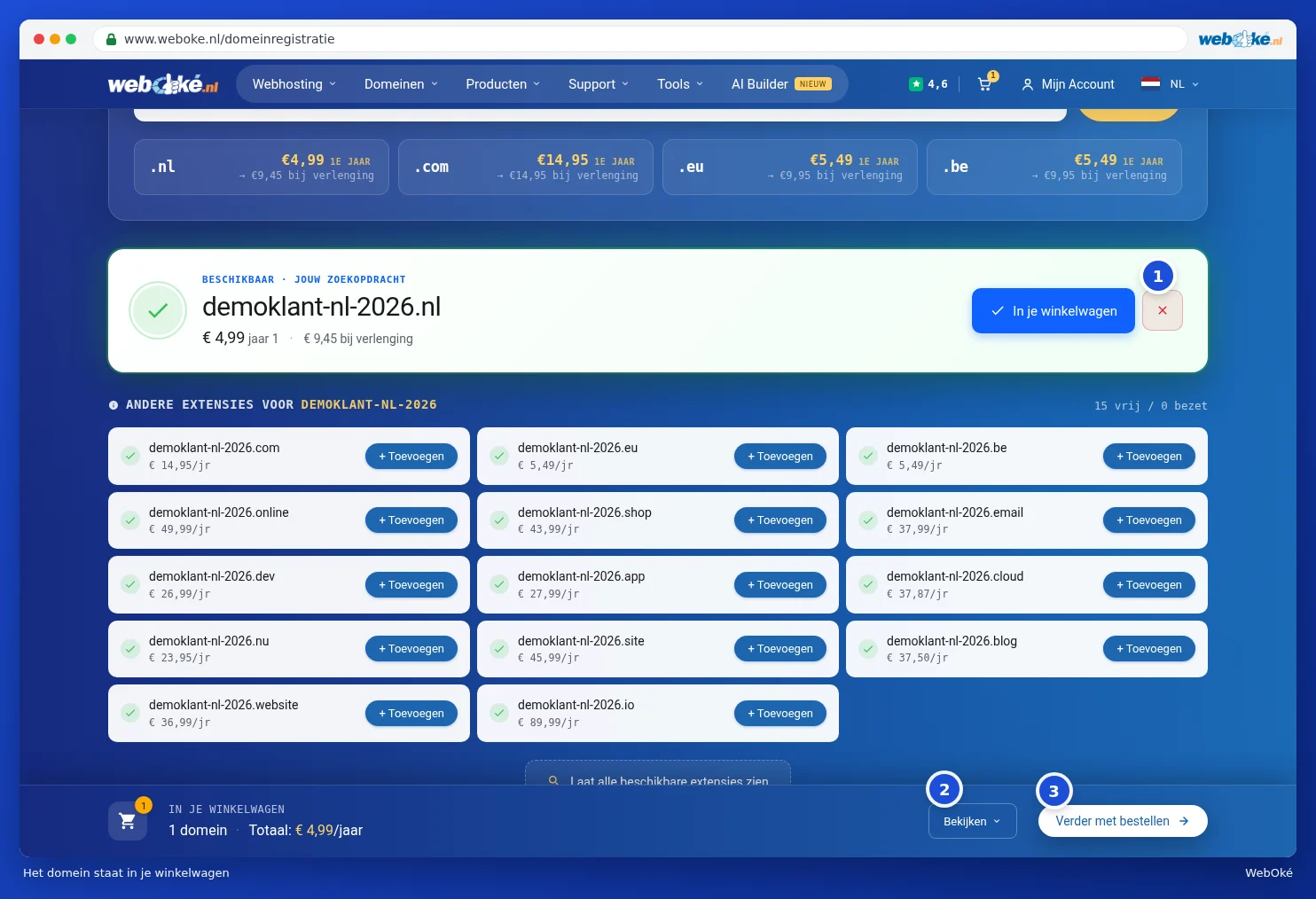Screen dimensions: 1316x899
Task: Open the Producten dropdown
Action: pos(503,84)
